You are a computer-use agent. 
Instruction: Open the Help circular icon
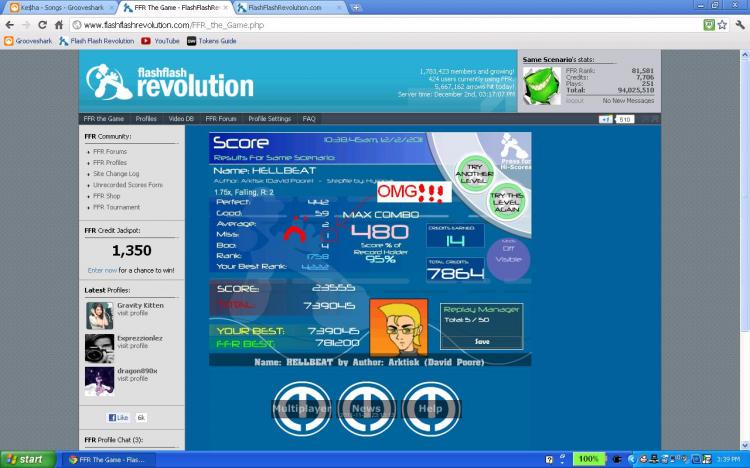pos(431,409)
